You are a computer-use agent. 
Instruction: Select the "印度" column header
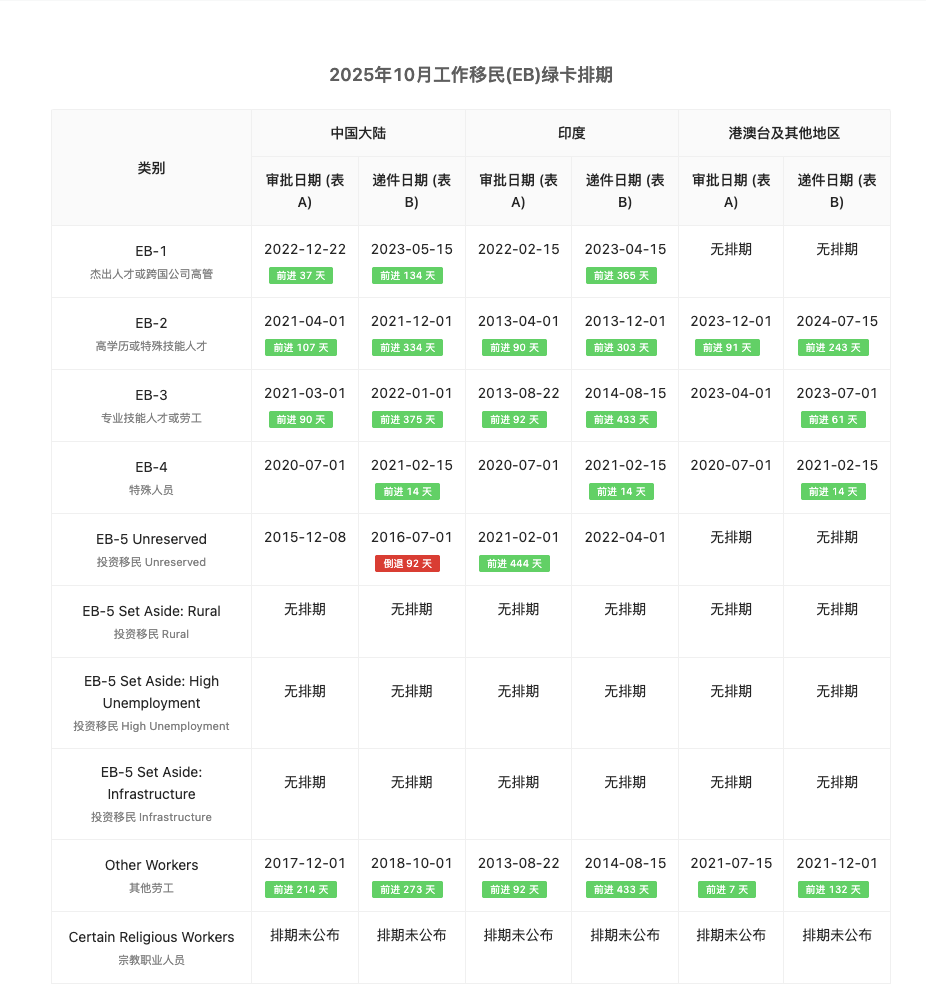pyautogui.click(x=571, y=133)
